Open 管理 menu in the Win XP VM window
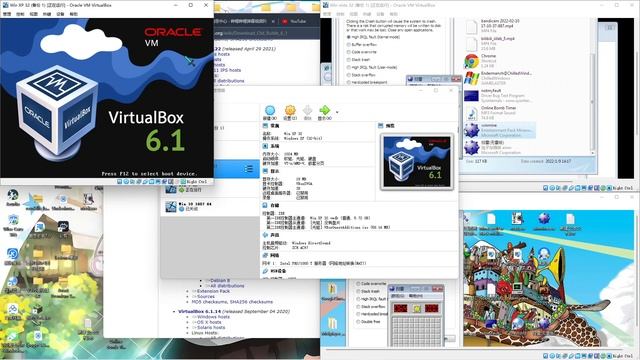The height and width of the screenshot is (360, 640). (7, 14)
